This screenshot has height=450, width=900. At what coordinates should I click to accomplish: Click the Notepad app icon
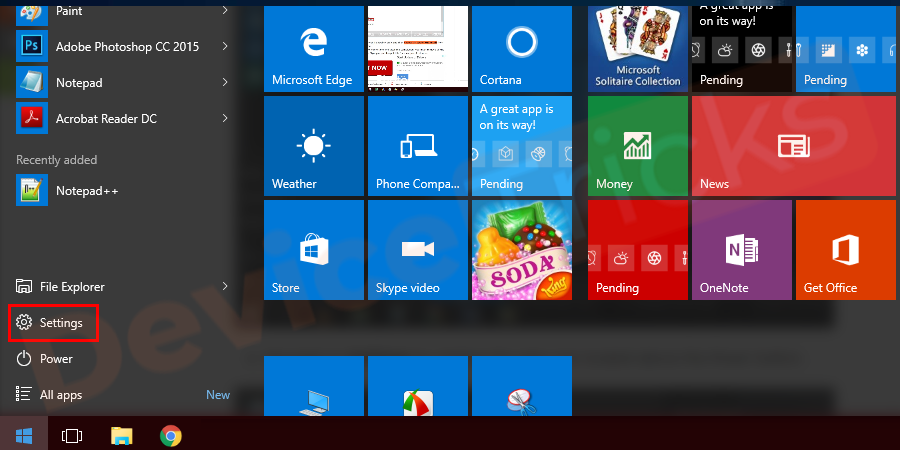pos(32,82)
